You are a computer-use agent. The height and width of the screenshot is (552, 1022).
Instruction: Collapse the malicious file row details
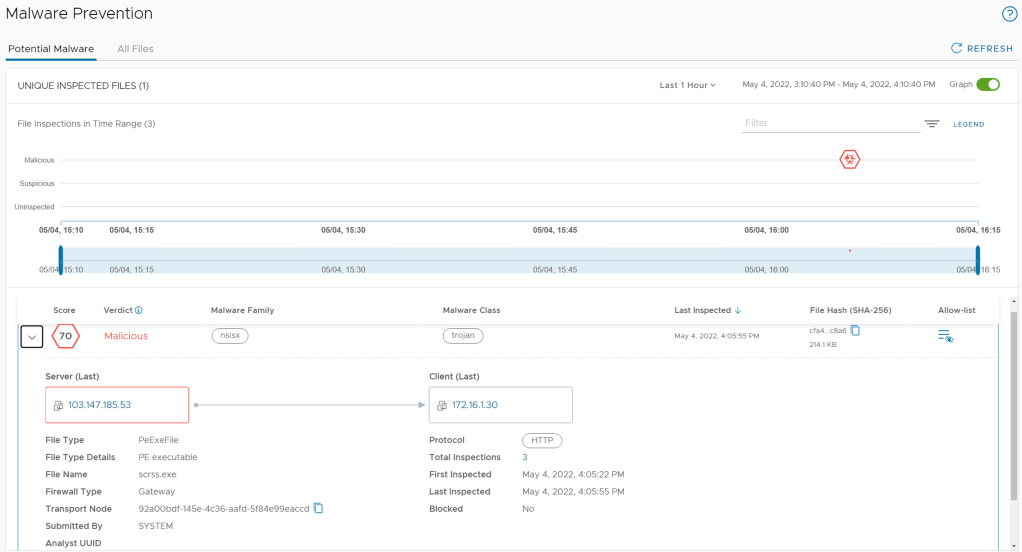[32, 337]
